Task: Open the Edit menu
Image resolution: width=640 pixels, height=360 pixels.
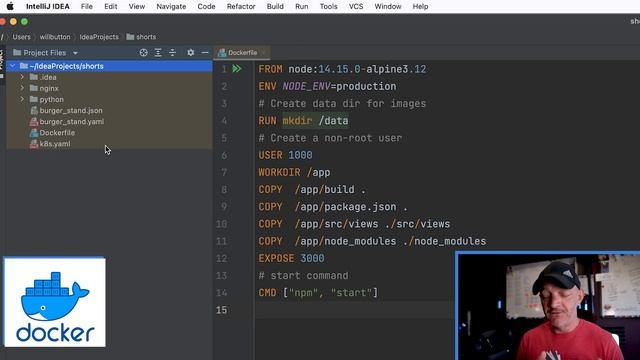Action: 111,7
